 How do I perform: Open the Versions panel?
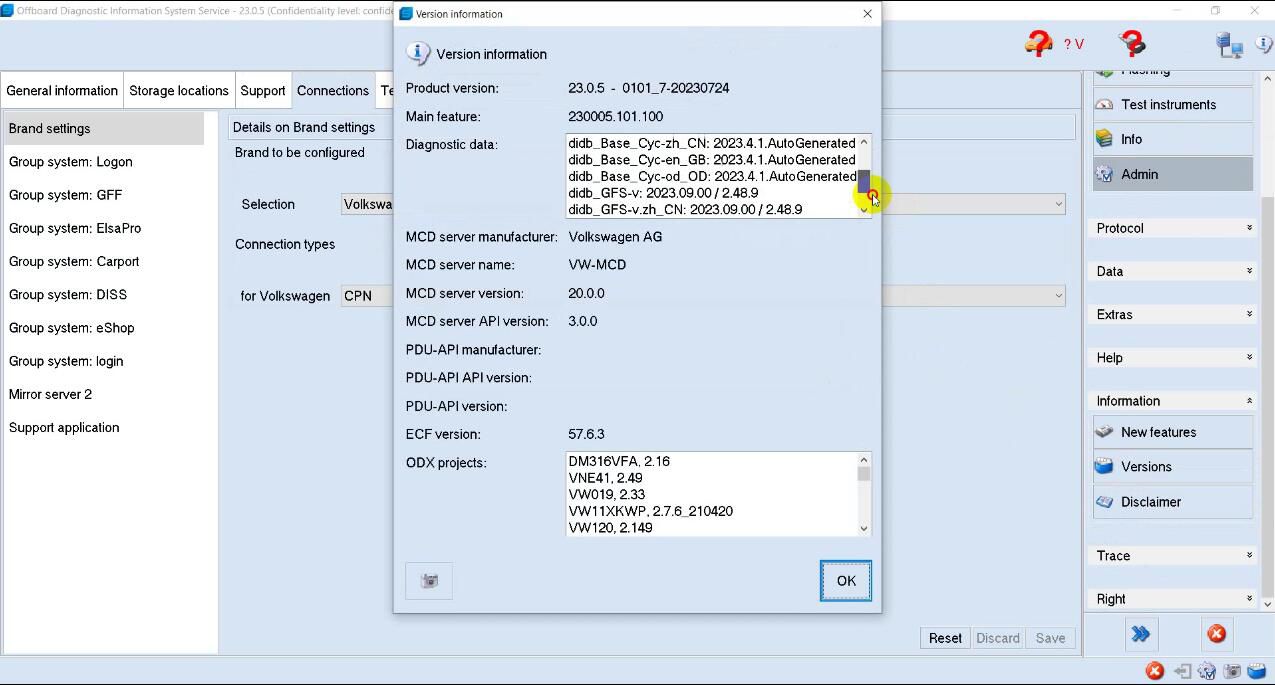[1146, 466]
